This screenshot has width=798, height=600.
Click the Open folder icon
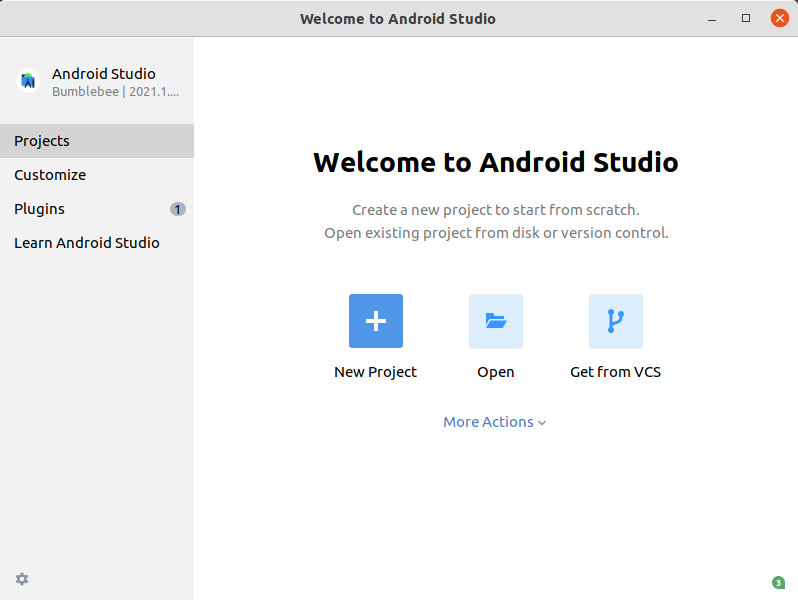coord(495,321)
